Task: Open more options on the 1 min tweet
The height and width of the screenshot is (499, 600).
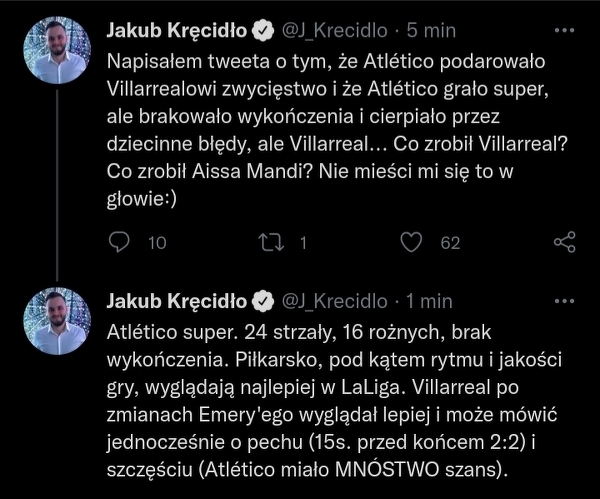Action: tap(564, 300)
